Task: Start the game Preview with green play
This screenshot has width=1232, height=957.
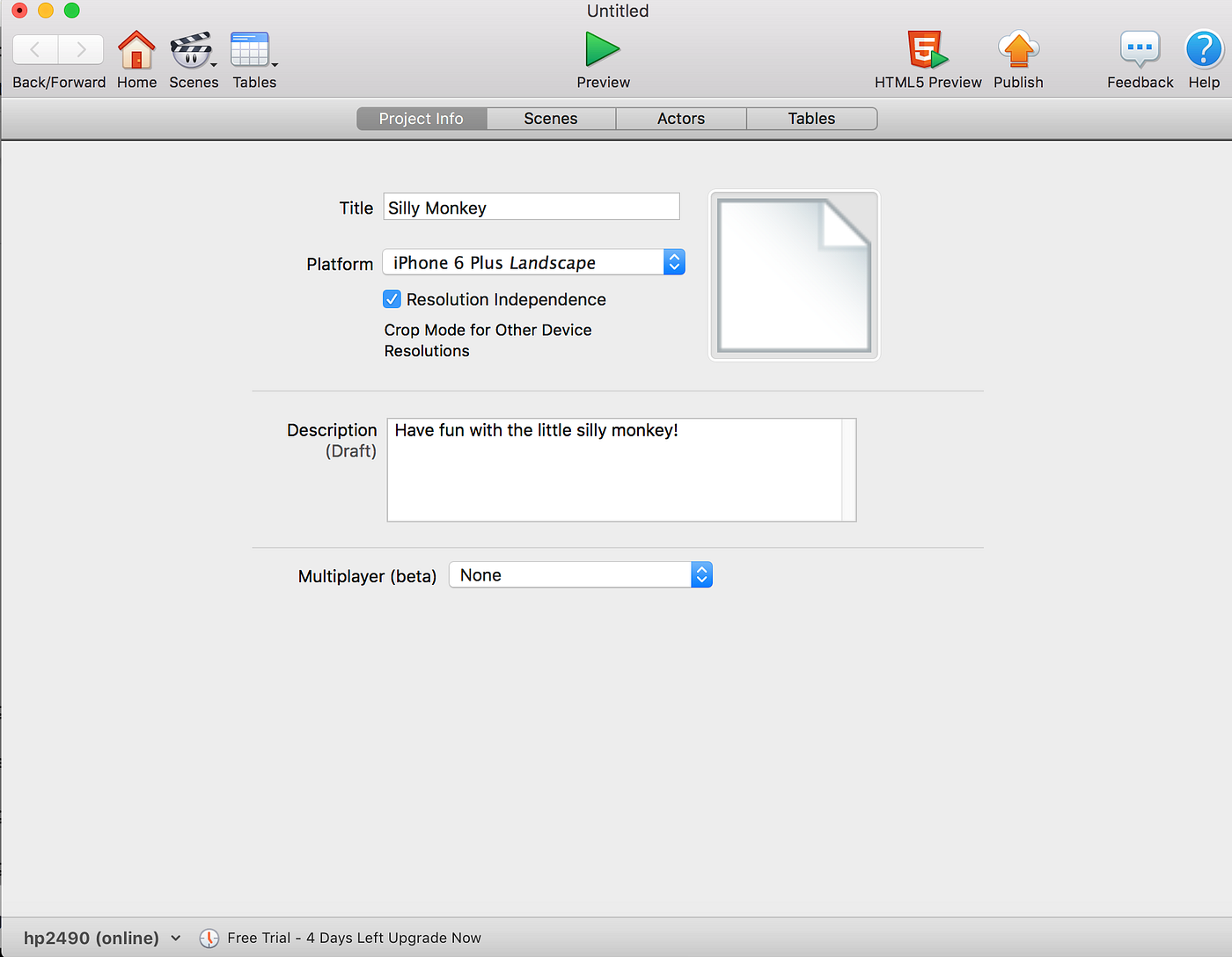Action: tap(603, 49)
